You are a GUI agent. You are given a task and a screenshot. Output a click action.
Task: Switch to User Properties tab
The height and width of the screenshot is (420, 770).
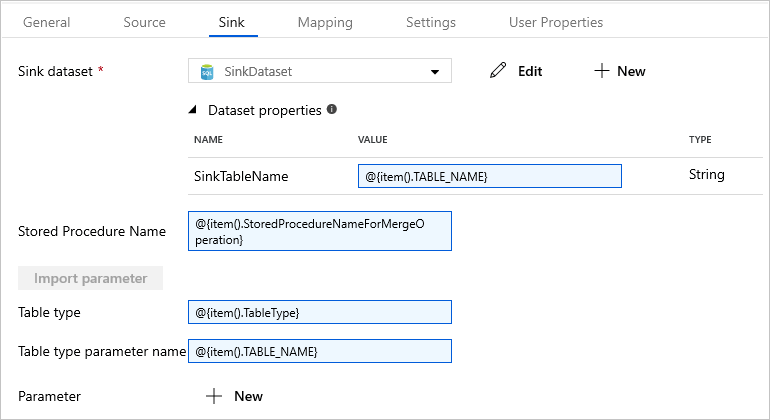pos(556,22)
